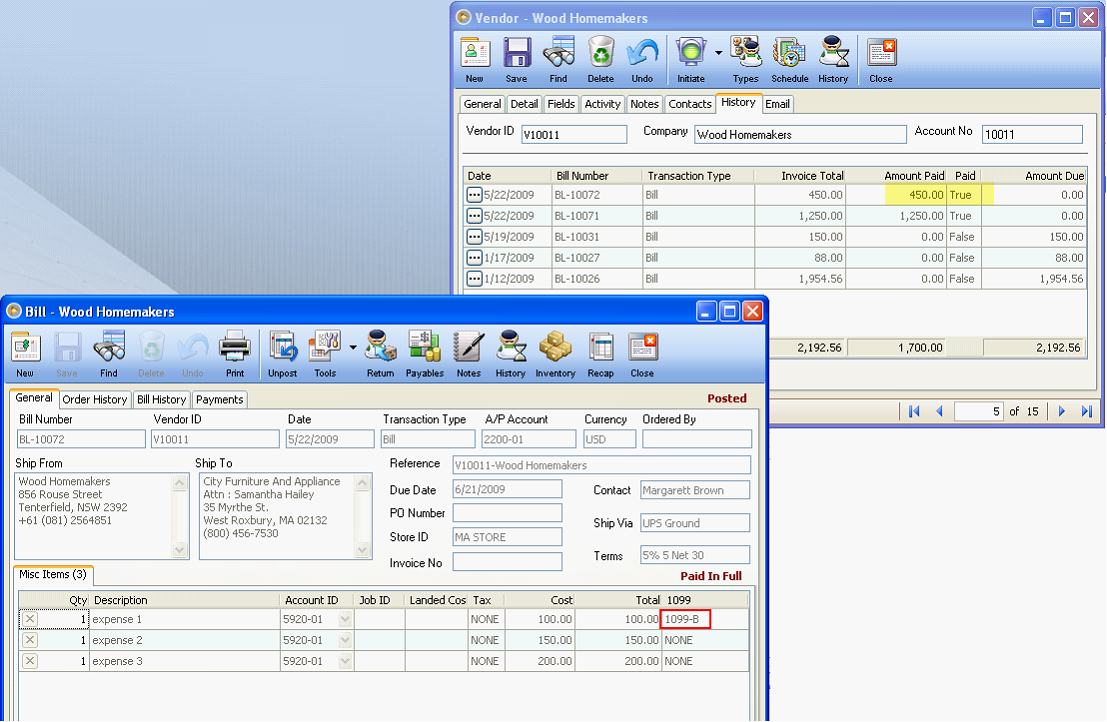Open details button for bill BL-10027 row

click(474, 258)
